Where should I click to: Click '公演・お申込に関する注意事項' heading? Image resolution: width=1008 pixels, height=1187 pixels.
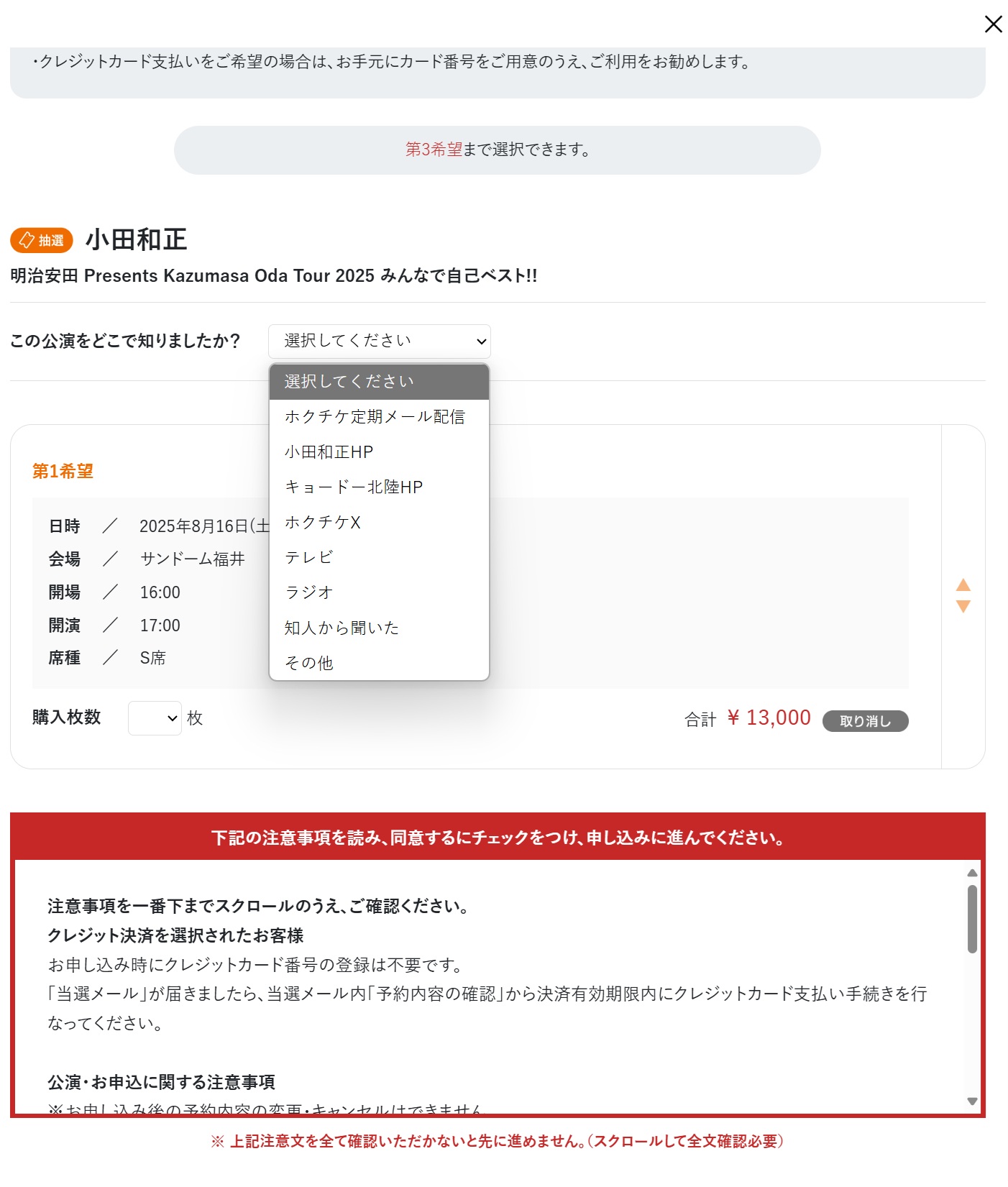[x=161, y=1082]
